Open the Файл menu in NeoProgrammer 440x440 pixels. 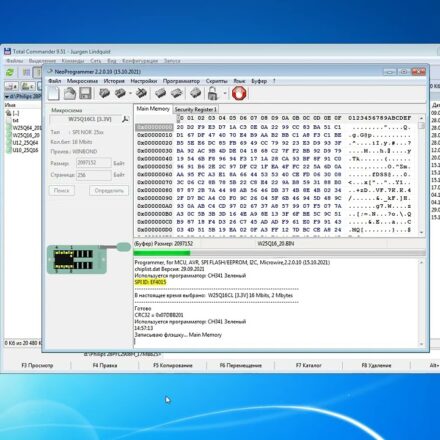click(x=55, y=81)
